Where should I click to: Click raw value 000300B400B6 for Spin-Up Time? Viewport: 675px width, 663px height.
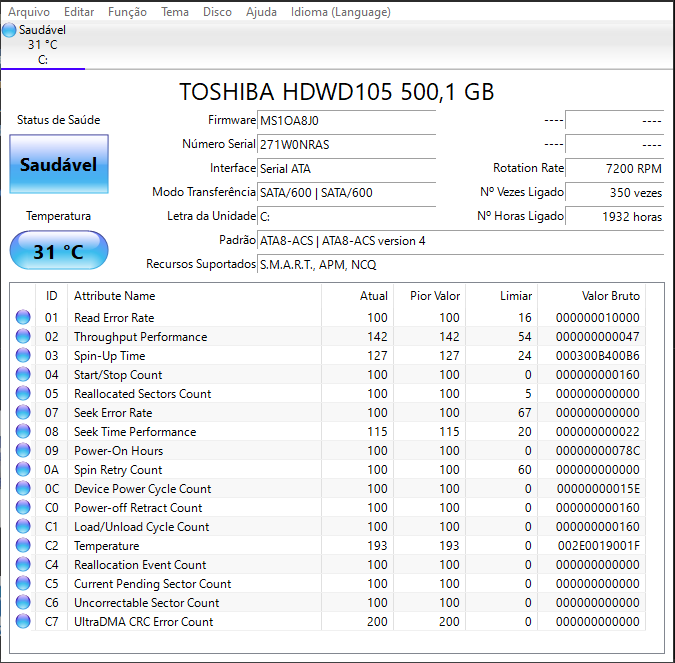pyautogui.click(x=598, y=356)
